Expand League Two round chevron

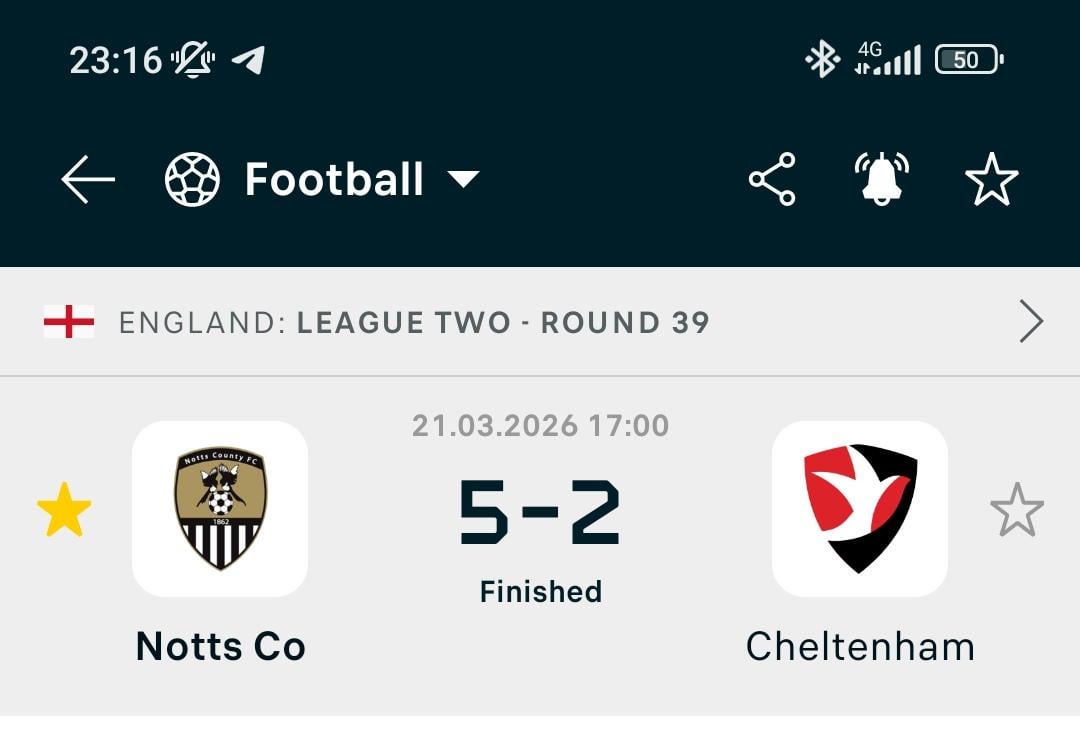pyautogui.click(x=1031, y=322)
